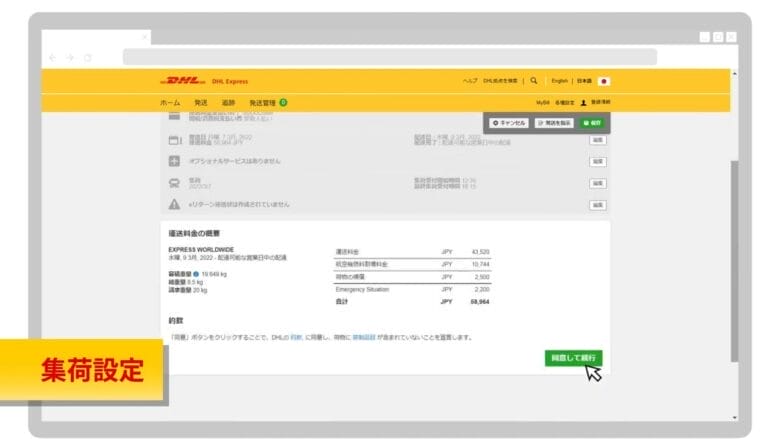
Task: Switch language to 日本語
Action: click(585, 81)
